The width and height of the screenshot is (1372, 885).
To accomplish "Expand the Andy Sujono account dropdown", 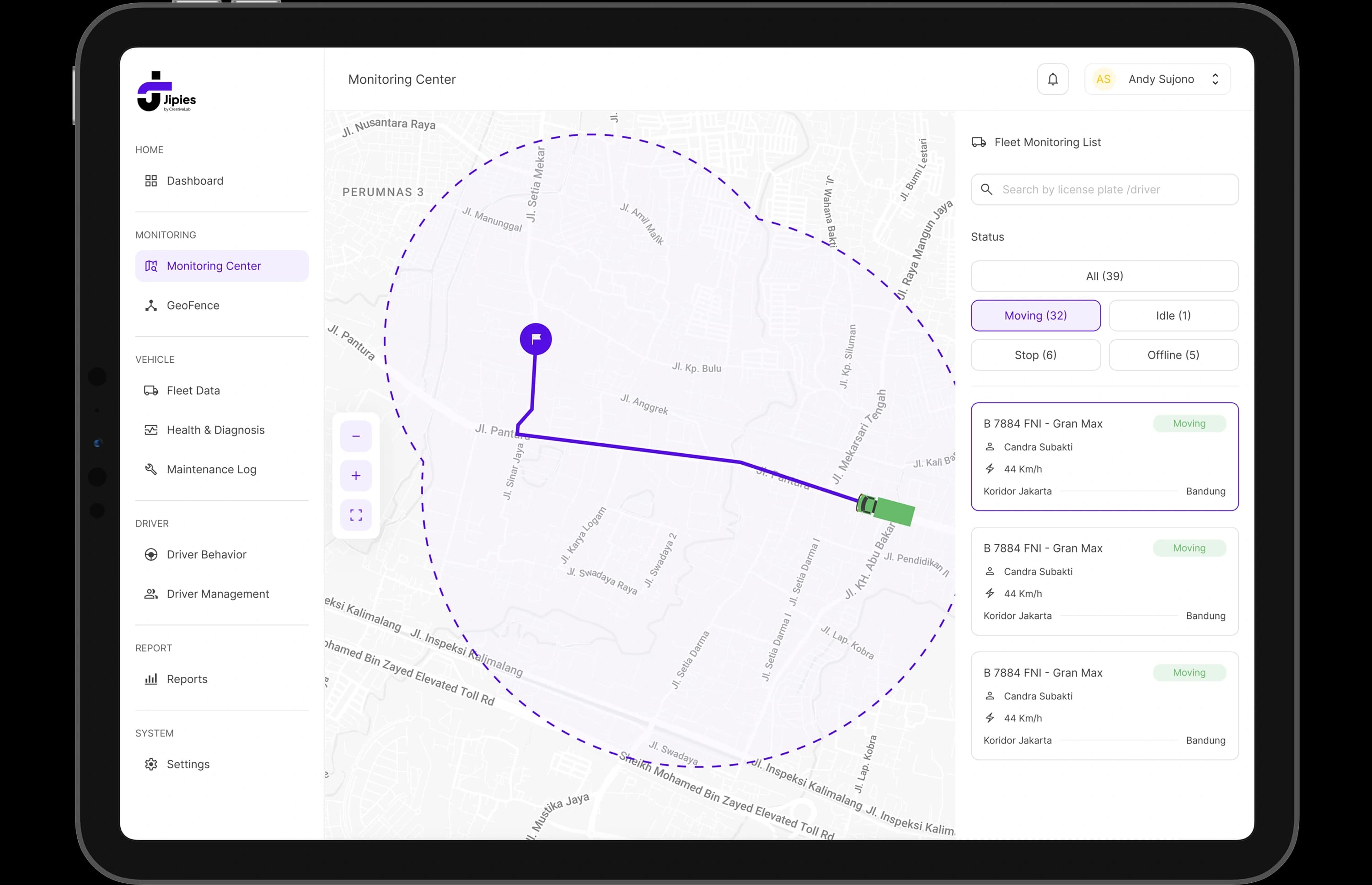I will 1158,79.
